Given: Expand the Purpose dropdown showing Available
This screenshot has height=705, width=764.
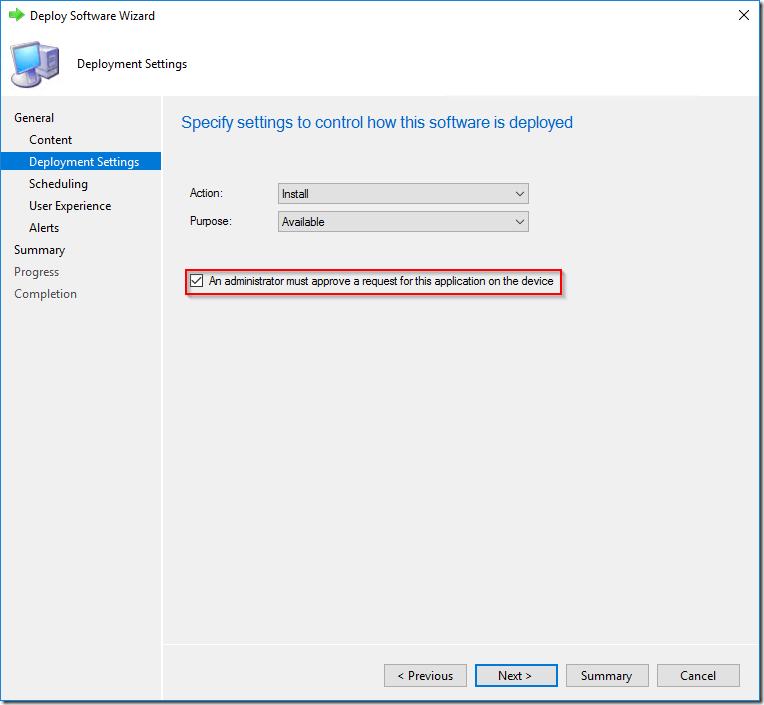Looking at the screenshot, I should pos(403,222).
